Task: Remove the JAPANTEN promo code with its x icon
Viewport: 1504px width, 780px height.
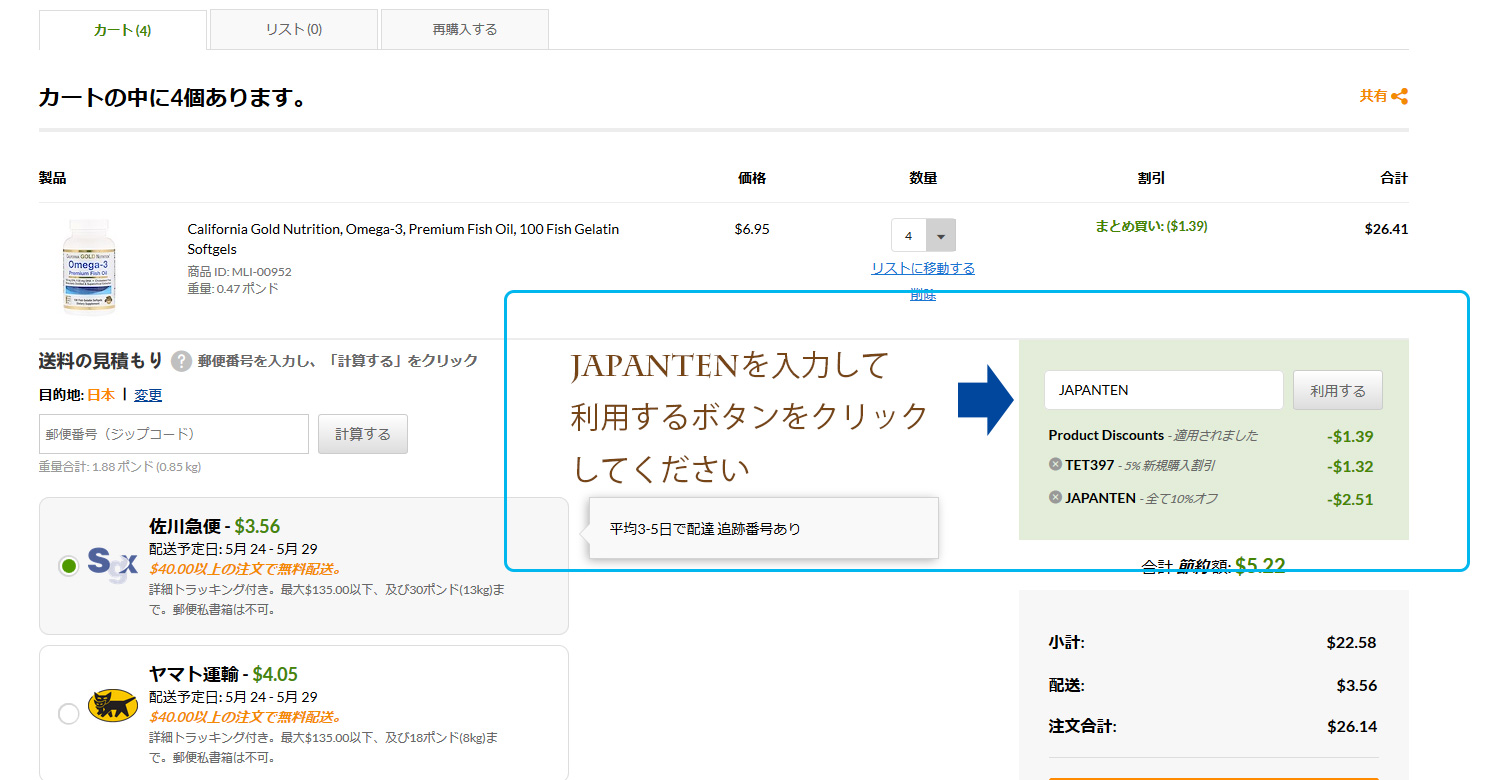Action: click(1055, 497)
